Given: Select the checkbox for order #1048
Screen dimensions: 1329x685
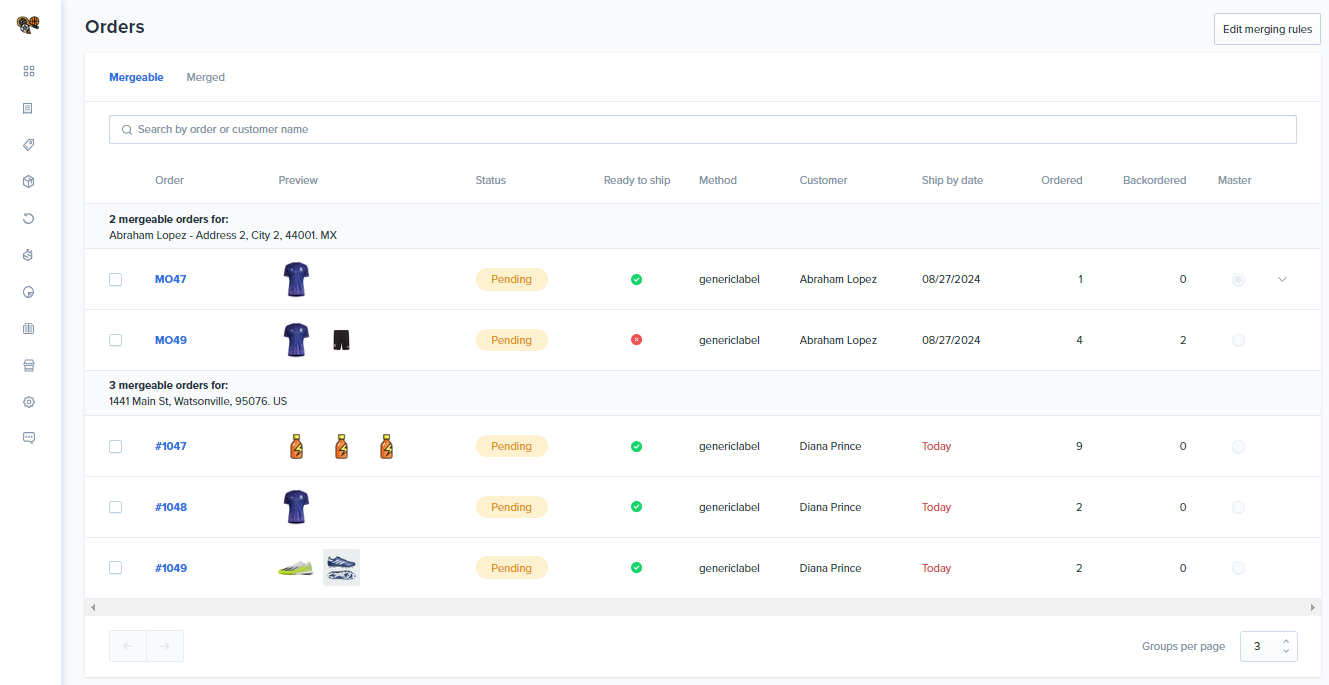Looking at the screenshot, I should pyautogui.click(x=116, y=508).
